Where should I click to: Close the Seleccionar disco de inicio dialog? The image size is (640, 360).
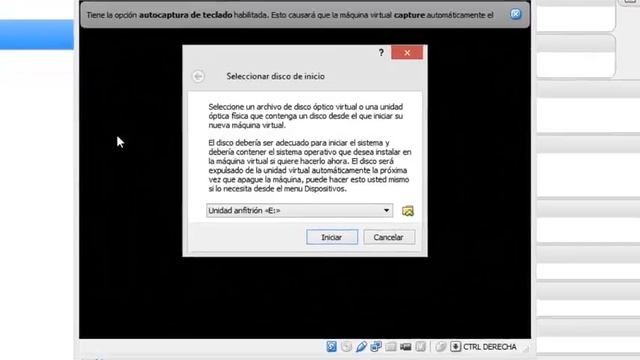coord(407,53)
